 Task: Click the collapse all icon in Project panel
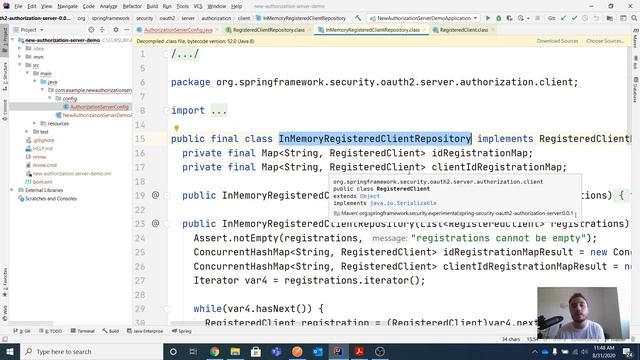[x=102, y=30]
